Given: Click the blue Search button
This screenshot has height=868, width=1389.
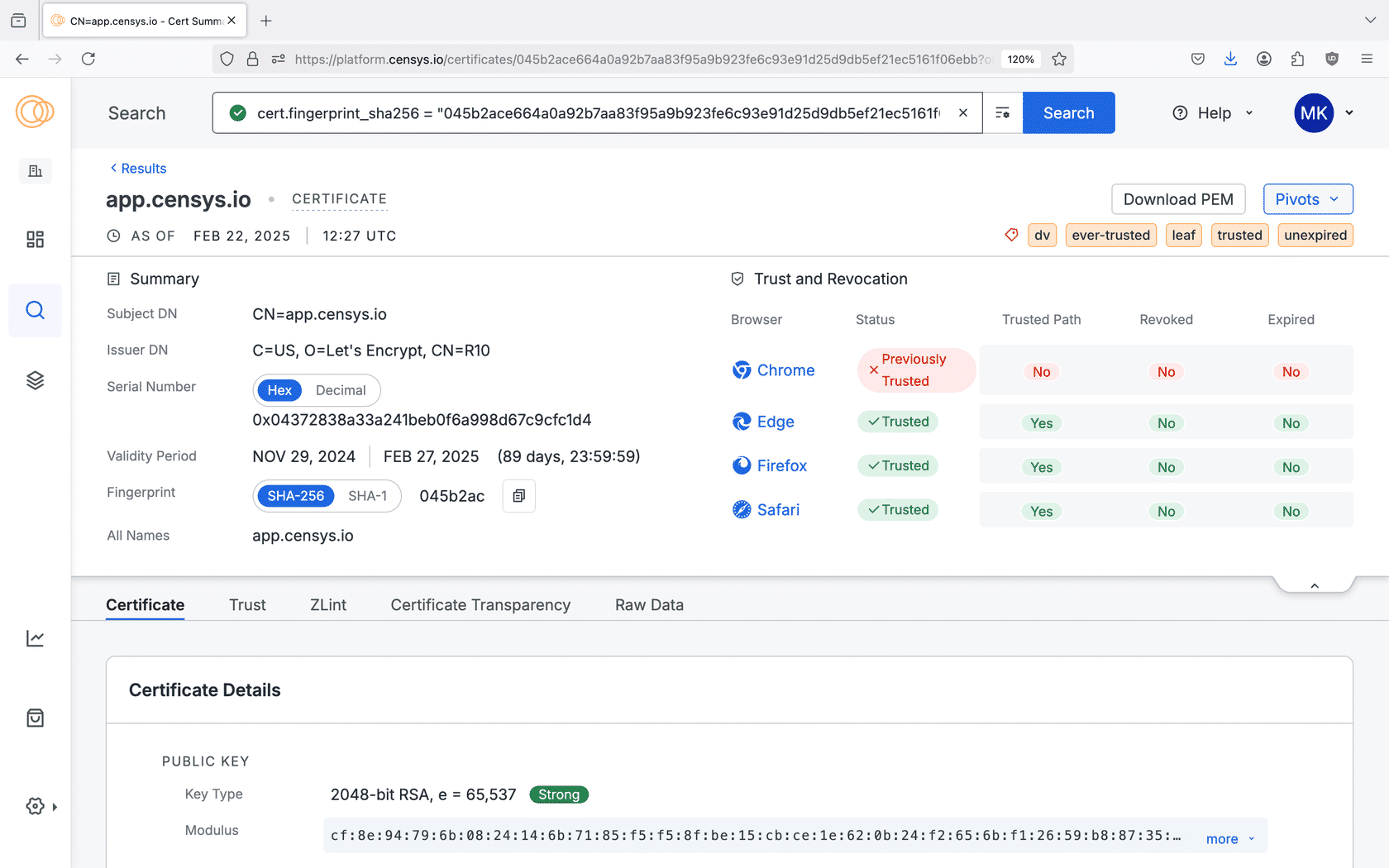Looking at the screenshot, I should [1068, 113].
